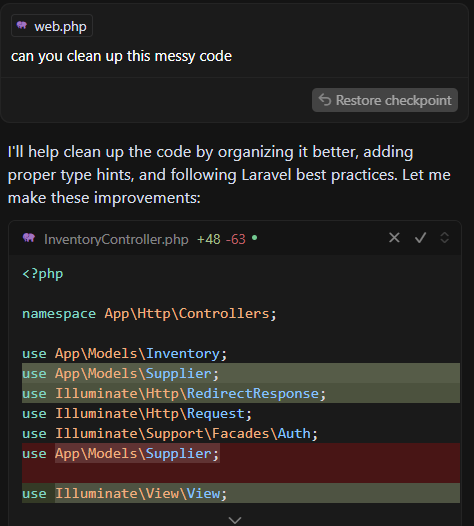Reject changes with the X icon
Screen dimensions: 474x526
(394, 238)
